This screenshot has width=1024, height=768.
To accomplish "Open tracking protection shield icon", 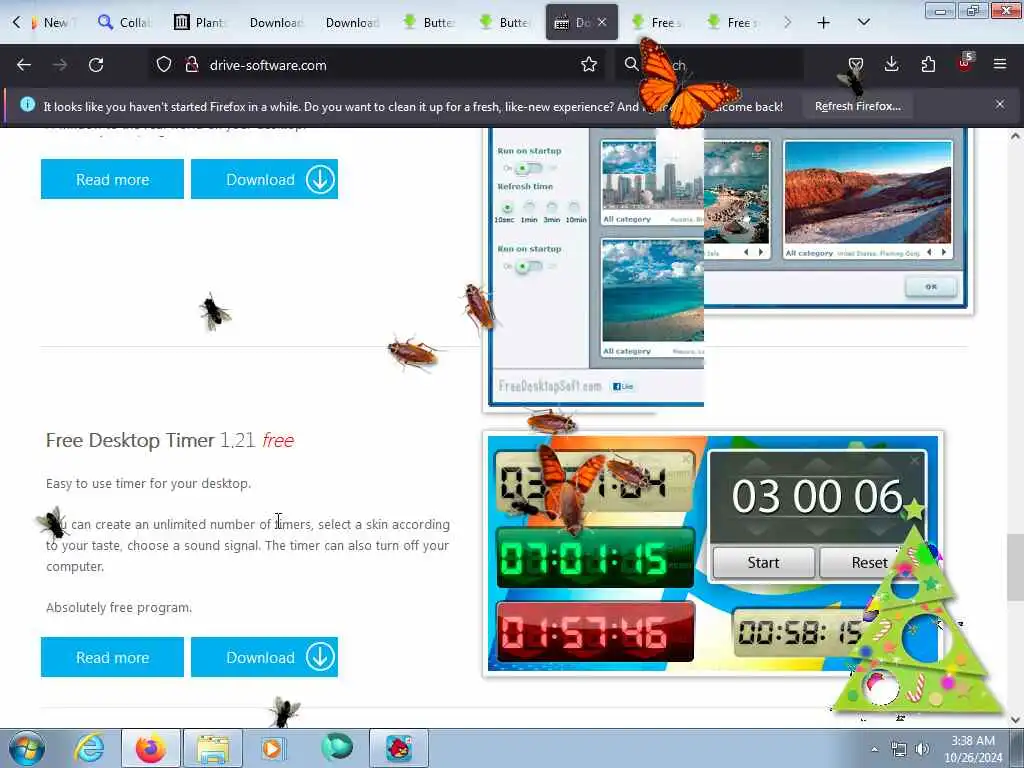I will [x=164, y=65].
